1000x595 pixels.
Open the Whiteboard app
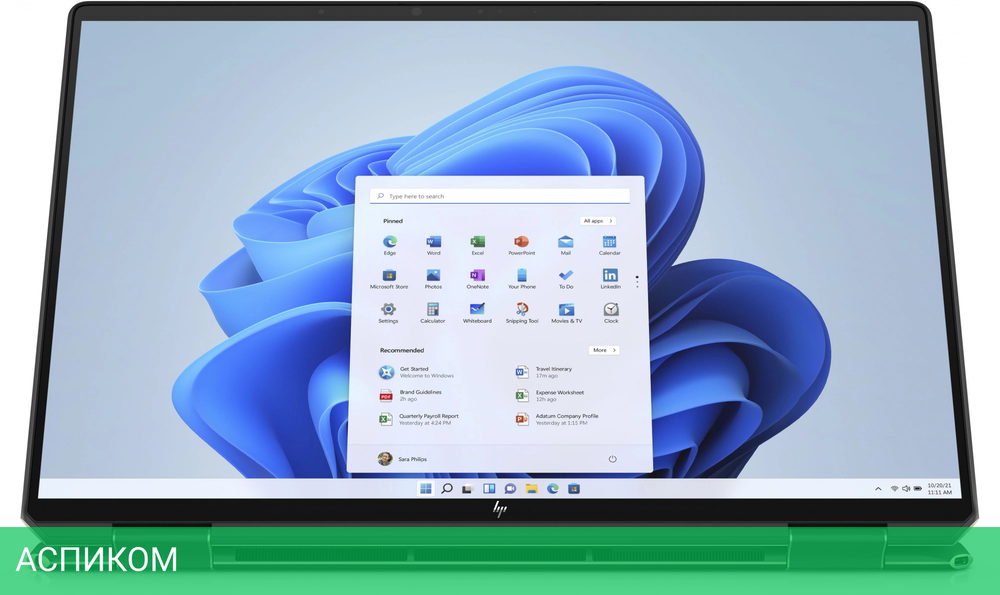click(477, 311)
